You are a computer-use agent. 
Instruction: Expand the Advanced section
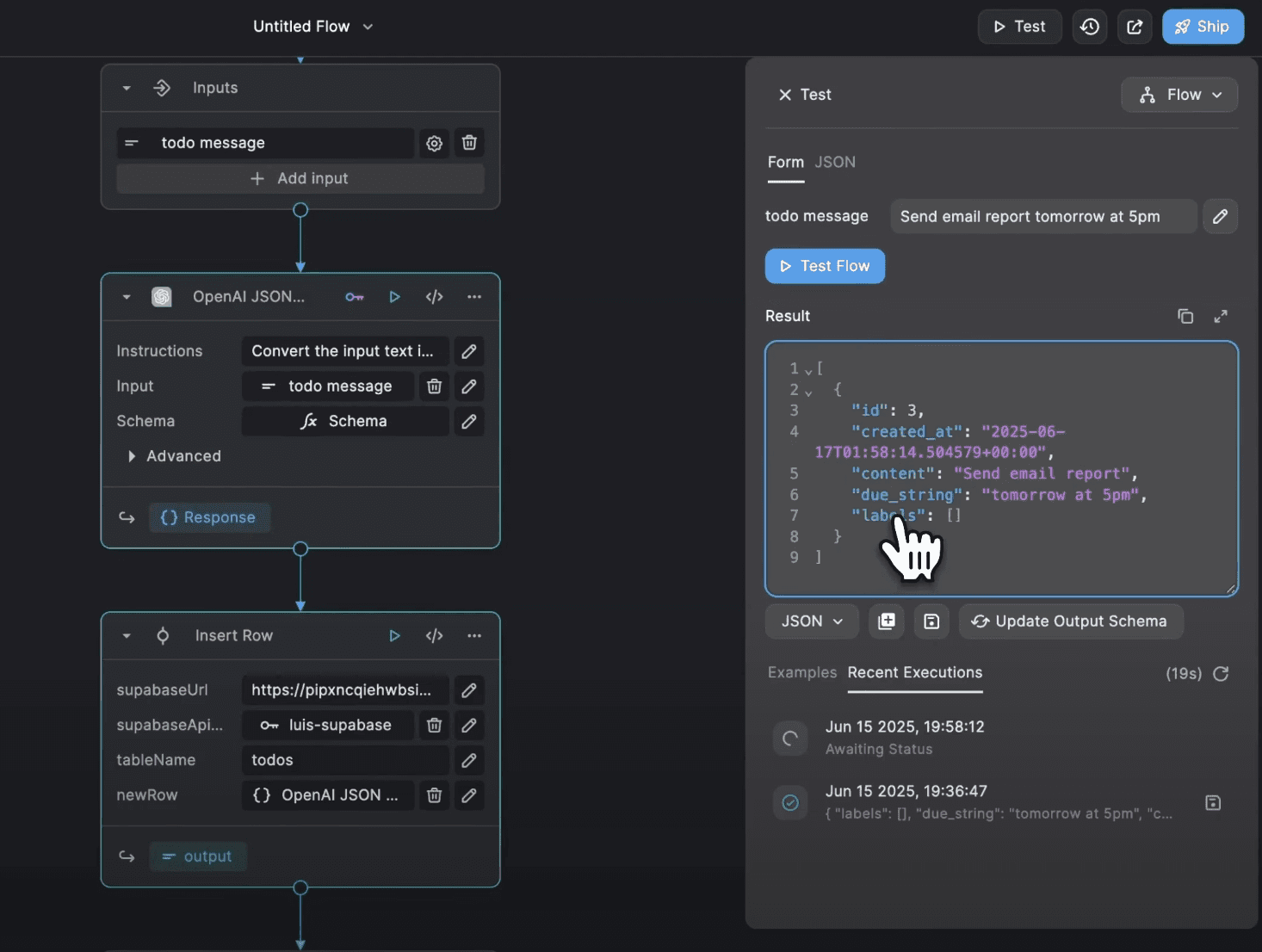click(175, 456)
